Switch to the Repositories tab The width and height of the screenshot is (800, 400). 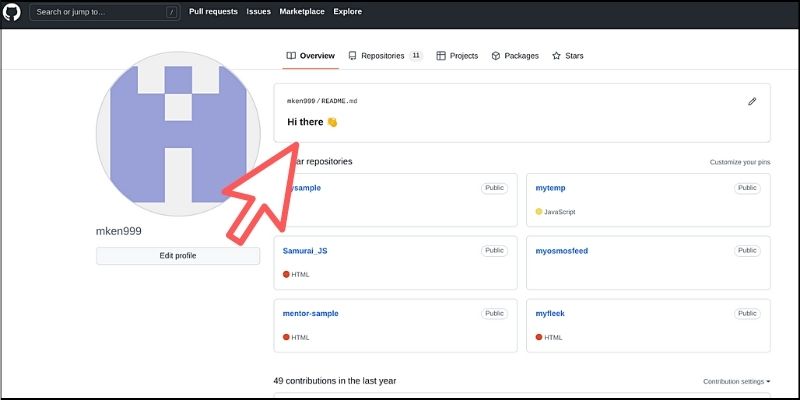(x=385, y=56)
